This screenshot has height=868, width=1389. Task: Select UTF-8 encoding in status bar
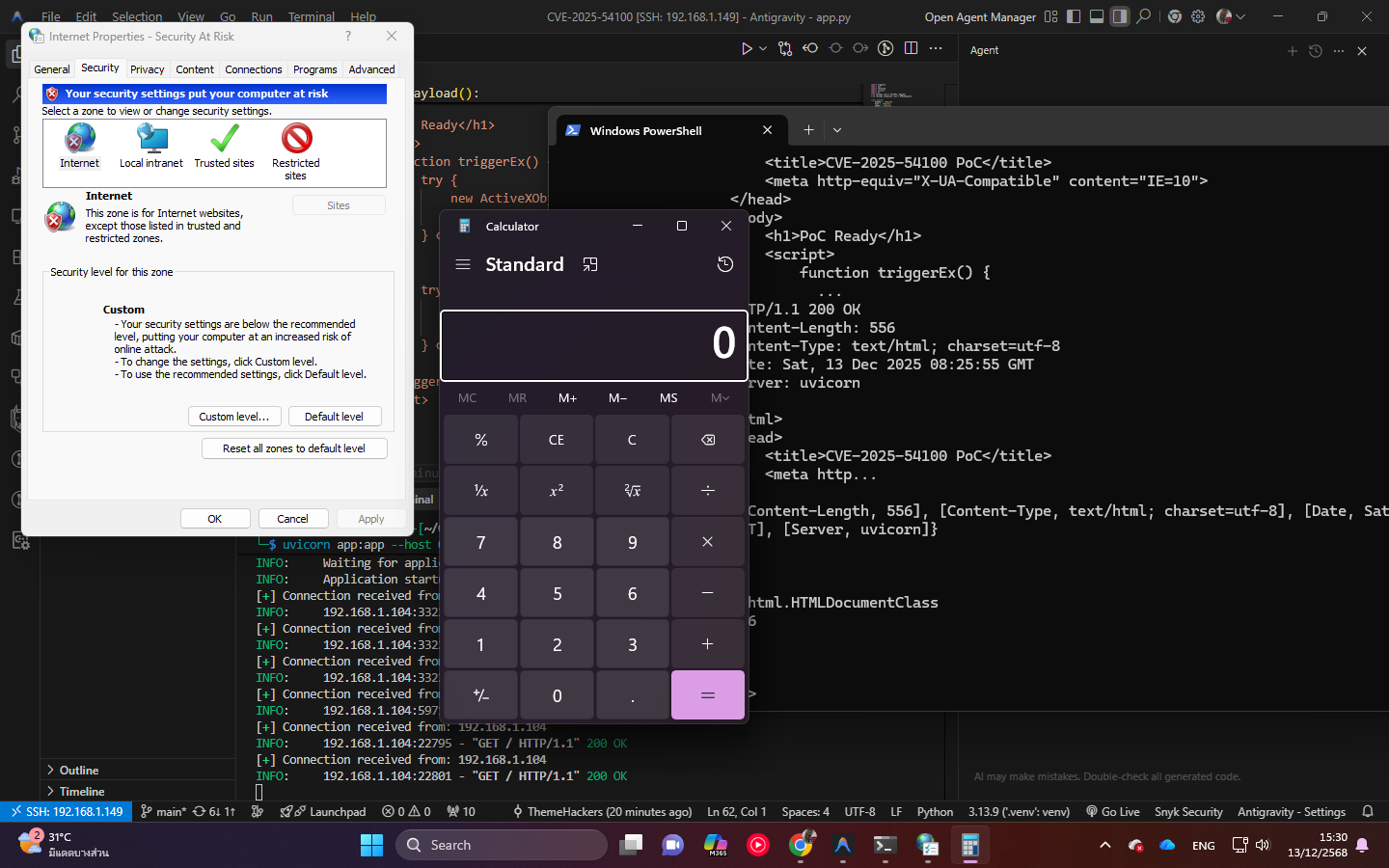(x=859, y=812)
